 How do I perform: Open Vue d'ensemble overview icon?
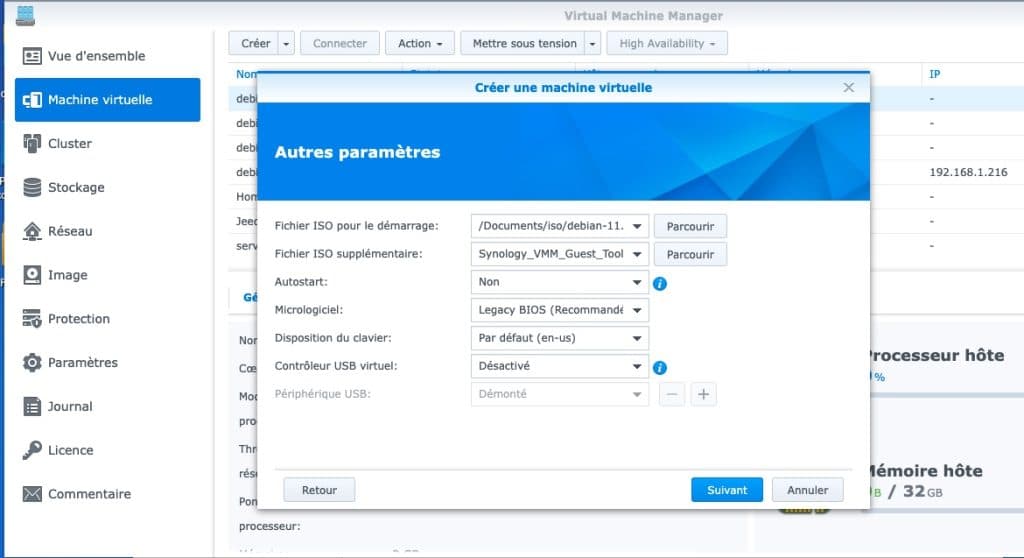[x=32, y=56]
